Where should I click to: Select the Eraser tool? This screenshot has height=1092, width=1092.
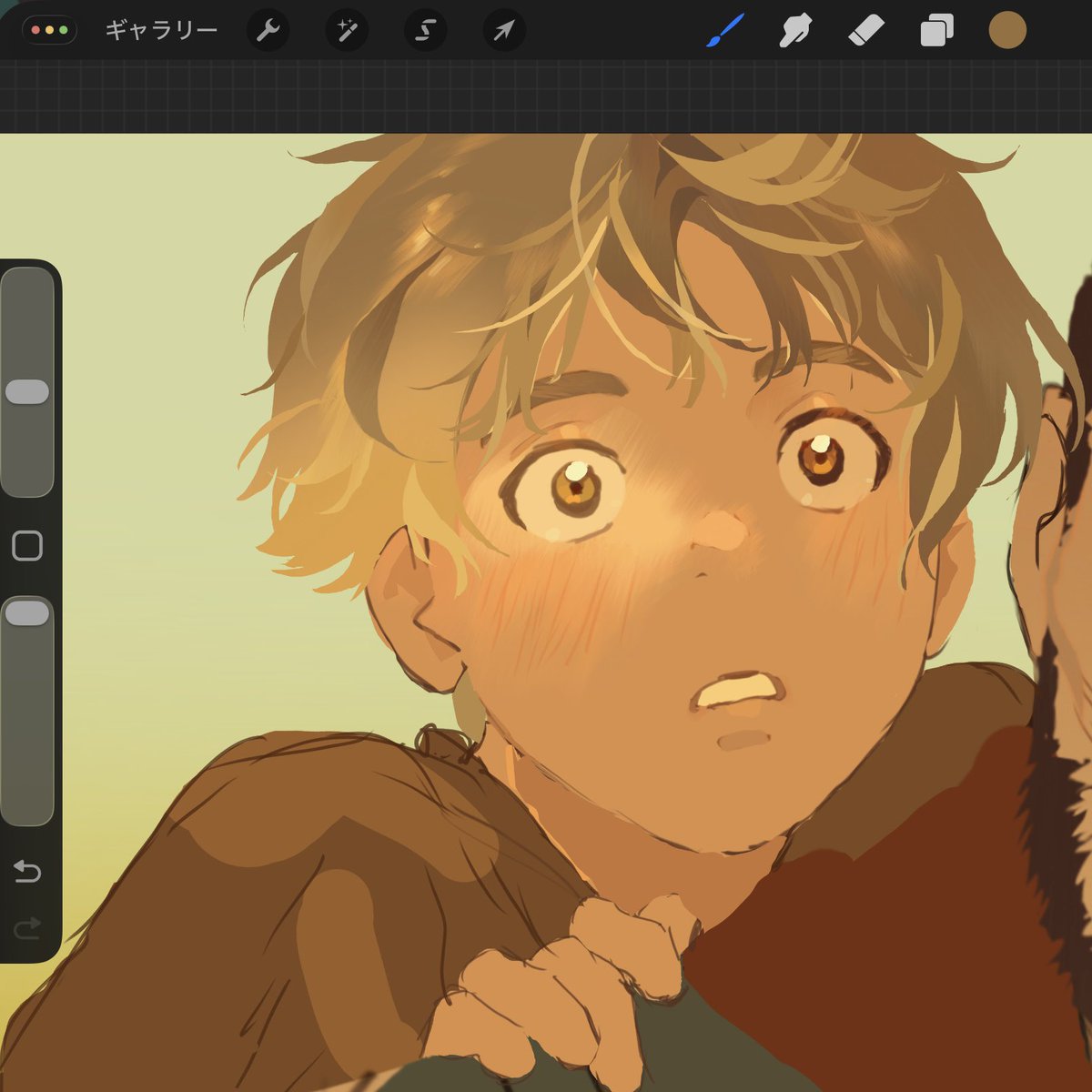(x=865, y=31)
